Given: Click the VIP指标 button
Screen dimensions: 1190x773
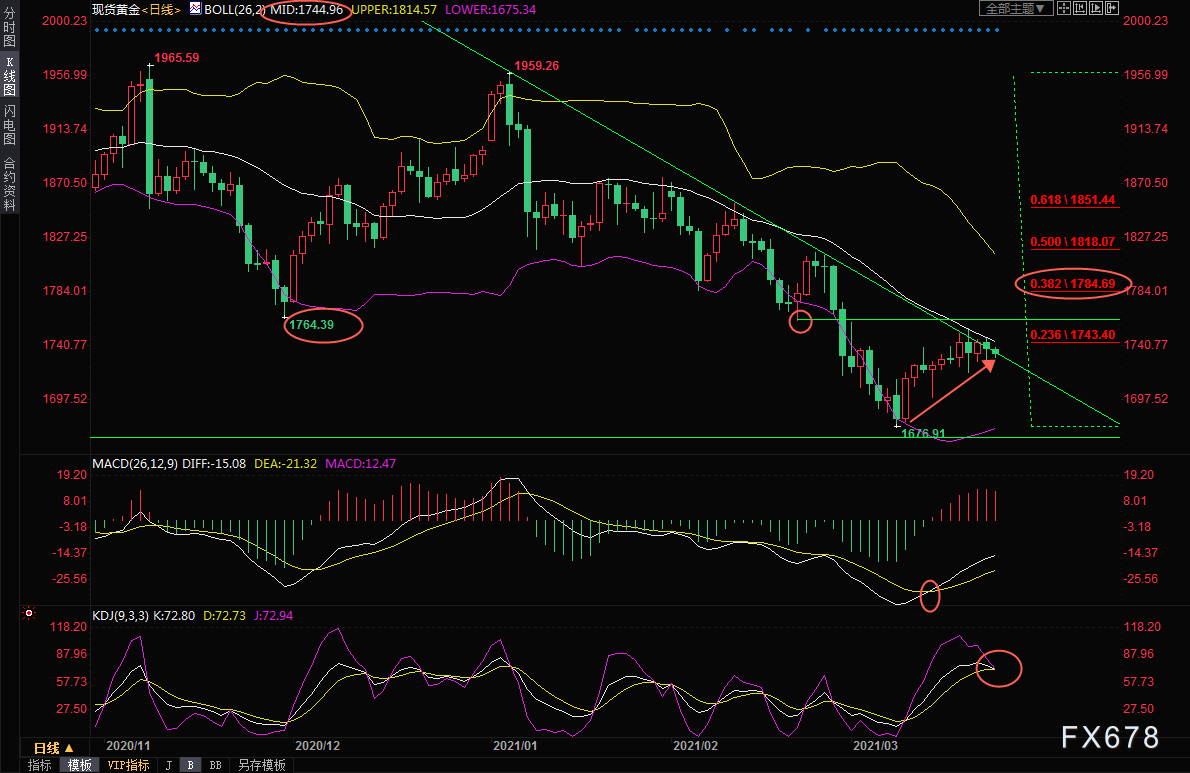Looking at the screenshot, I should (128, 765).
